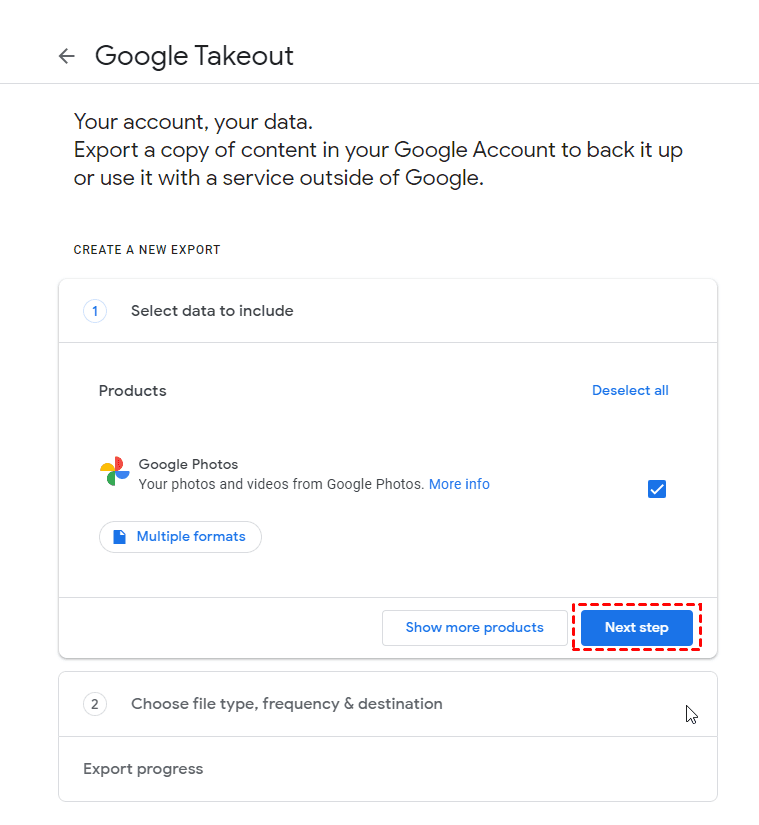This screenshot has height=825, width=759.
Task: Collapse the Select data to include section
Action: click(x=211, y=311)
